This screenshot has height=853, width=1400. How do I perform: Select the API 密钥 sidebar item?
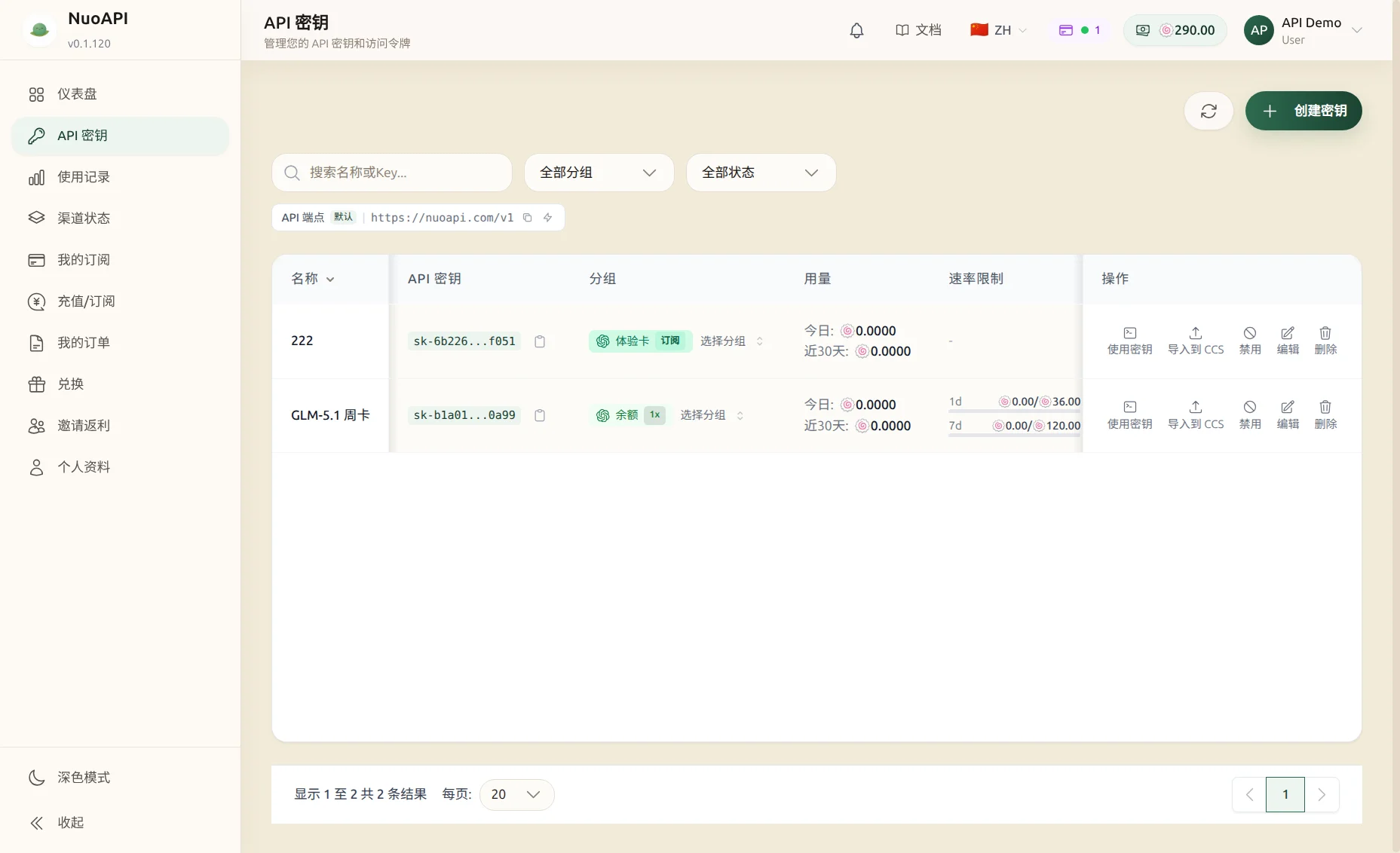120,136
